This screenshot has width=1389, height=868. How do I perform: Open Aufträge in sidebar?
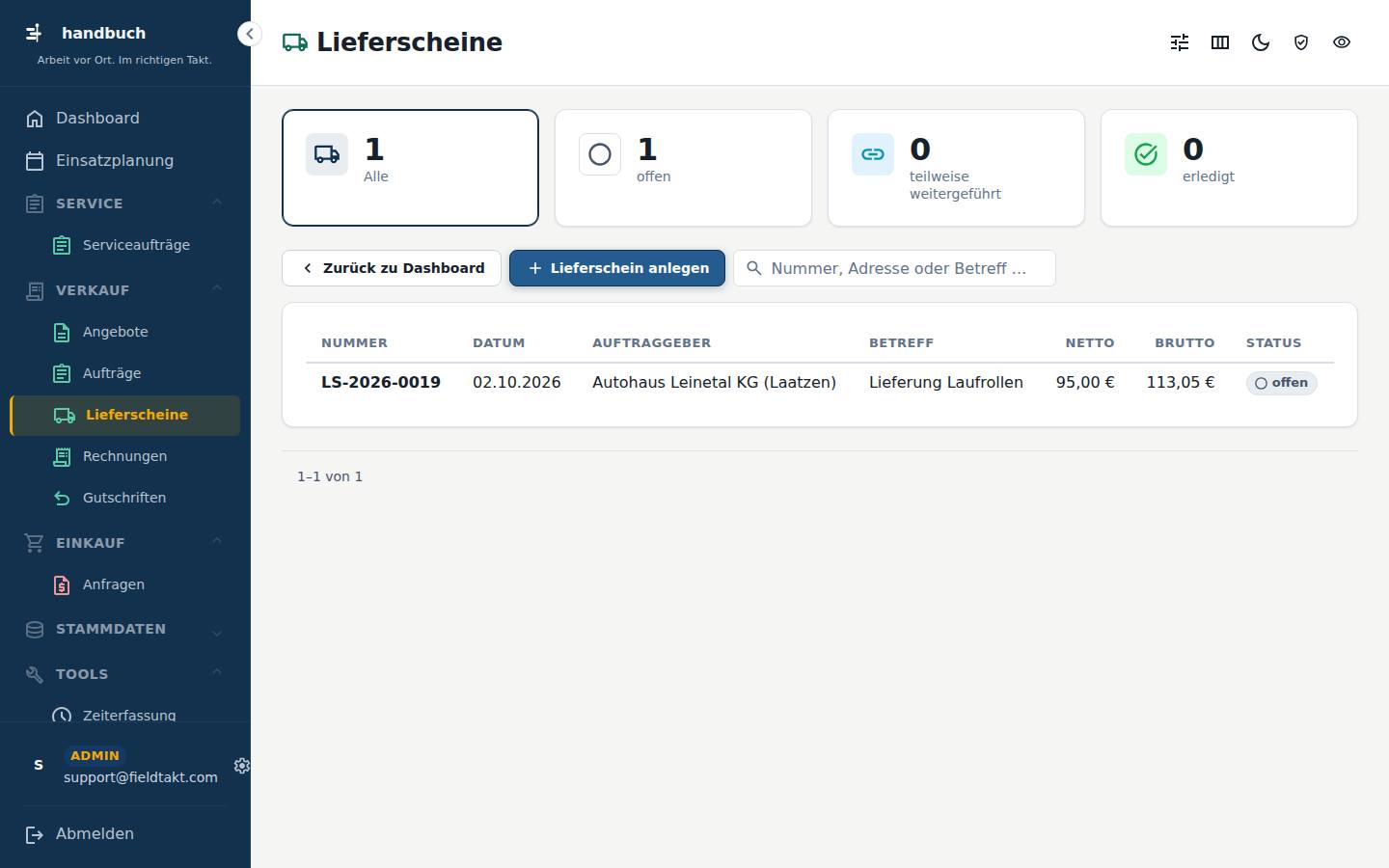[125, 373]
